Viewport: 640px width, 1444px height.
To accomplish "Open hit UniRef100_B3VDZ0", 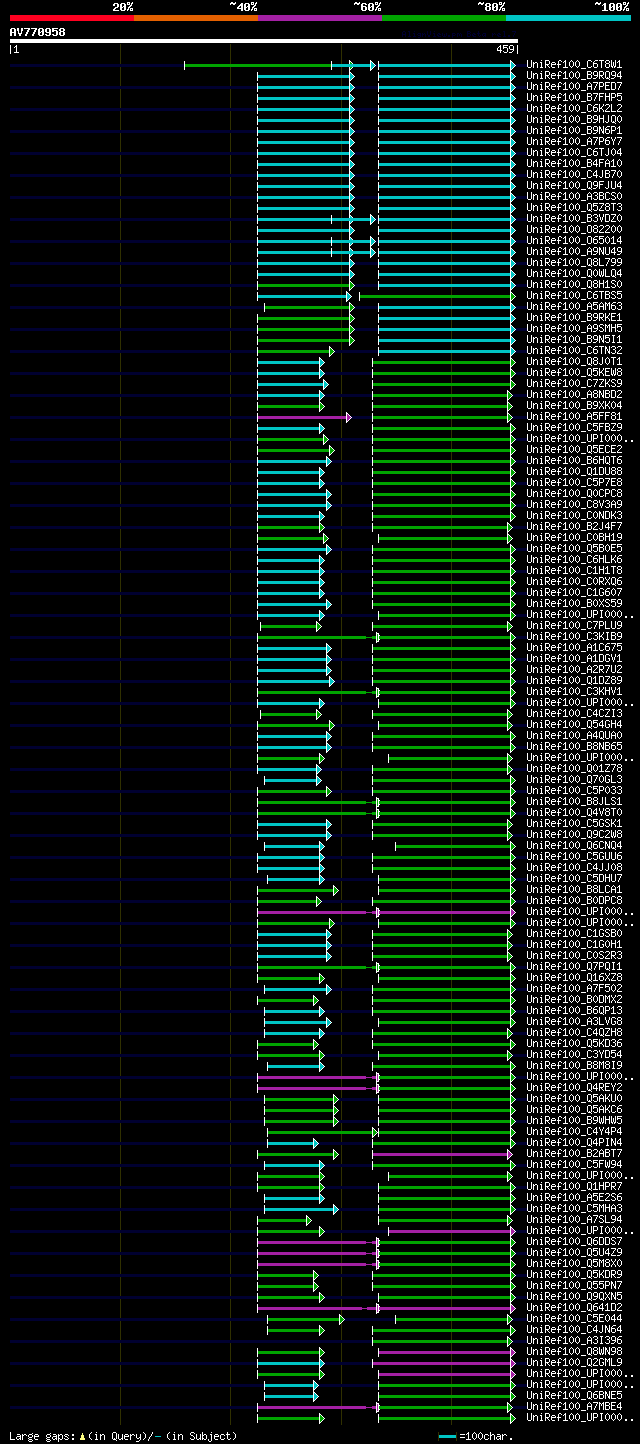I will pyautogui.click(x=574, y=218).
